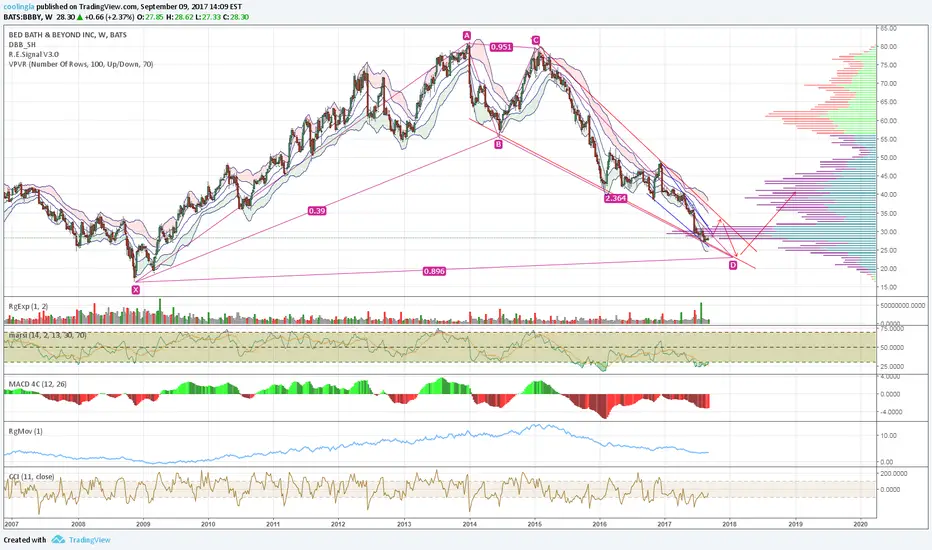Image resolution: width=932 pixels, height=550 pixels.
Task: Select the VPVR indicator legend
Action: coord(81,64)
